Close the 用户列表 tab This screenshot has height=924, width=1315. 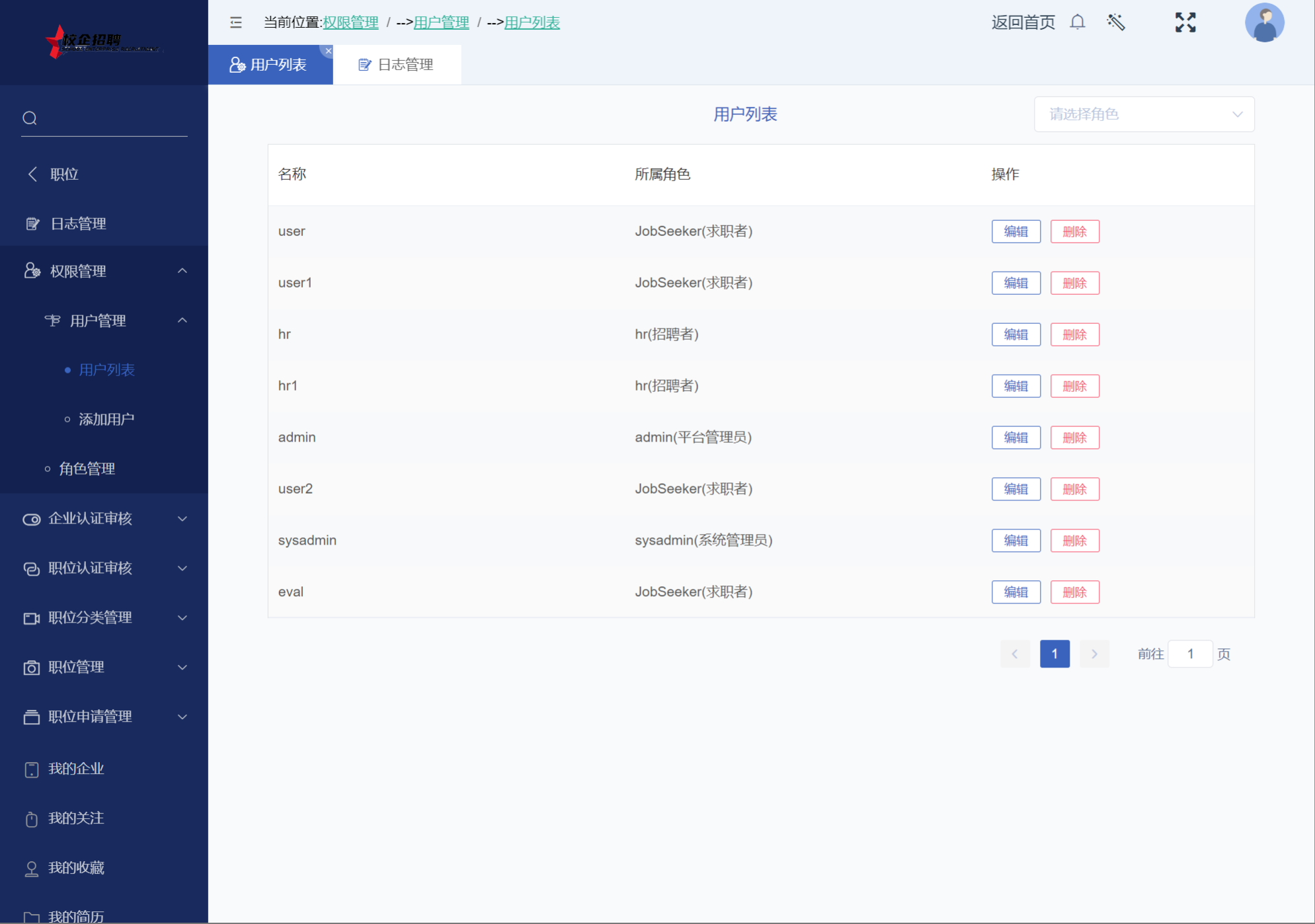[329, 51]
